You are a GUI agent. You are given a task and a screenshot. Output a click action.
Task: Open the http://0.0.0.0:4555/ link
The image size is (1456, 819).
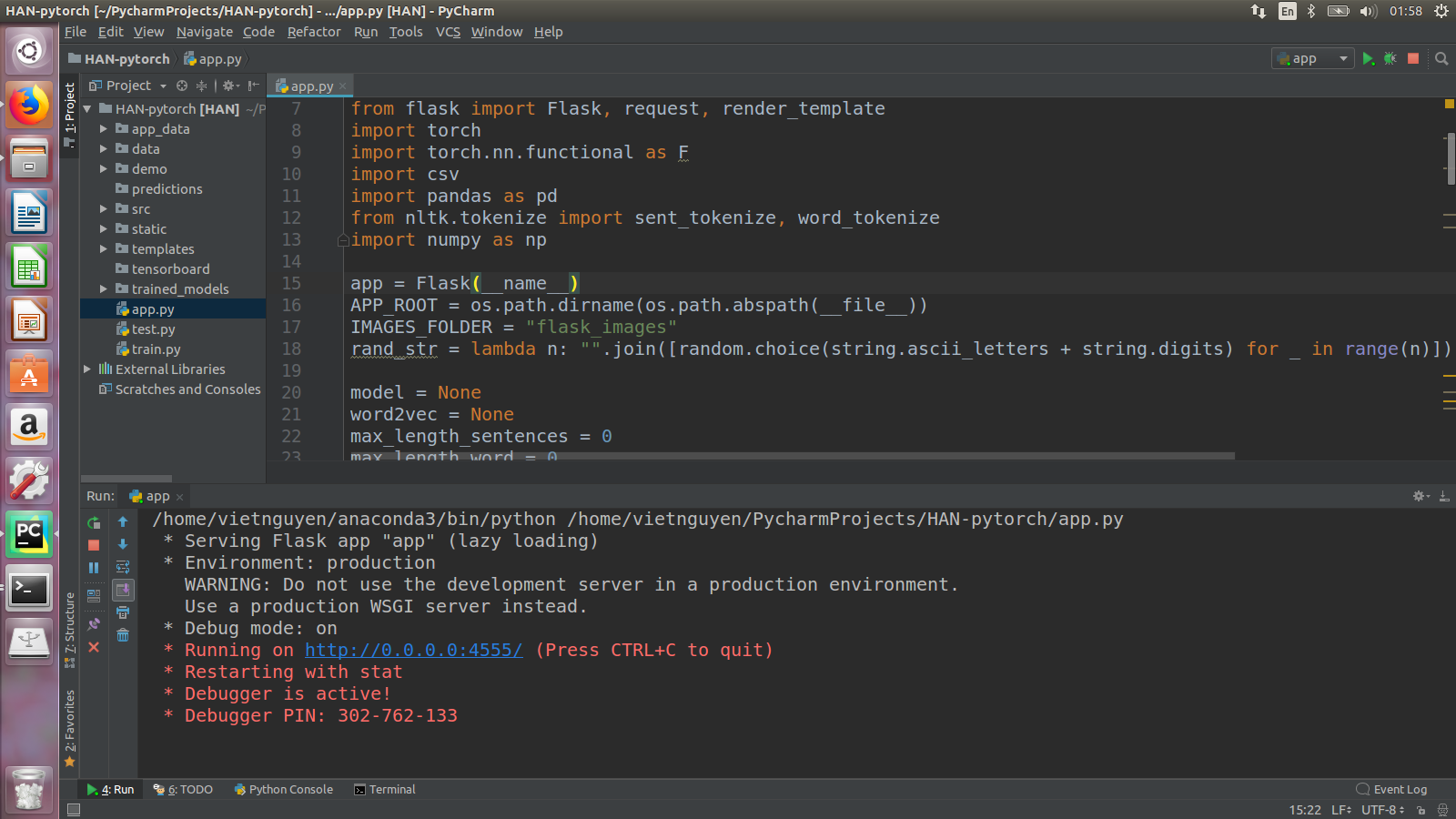click(414, 650)
